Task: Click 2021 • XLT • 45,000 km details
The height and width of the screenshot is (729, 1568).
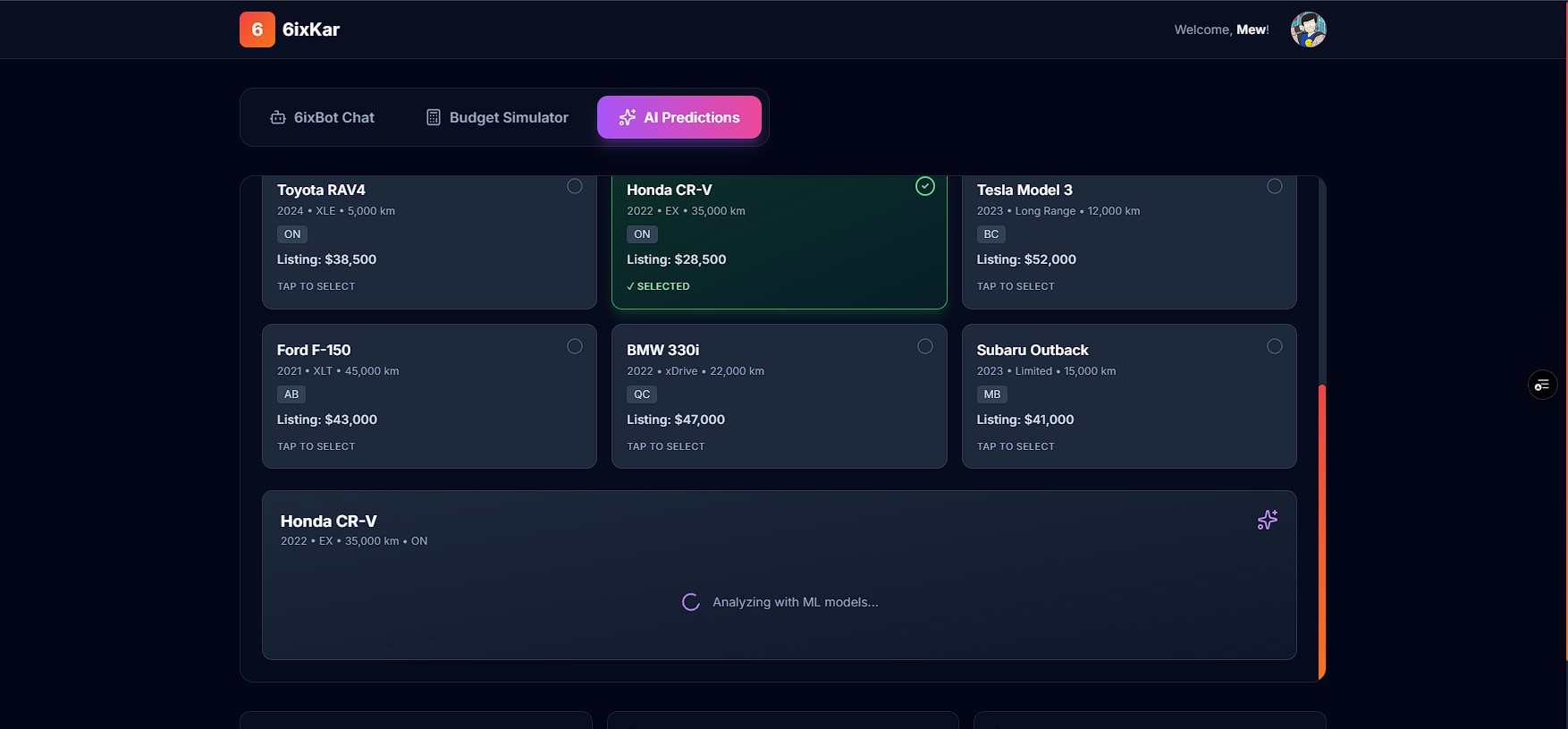Action: 338,371
